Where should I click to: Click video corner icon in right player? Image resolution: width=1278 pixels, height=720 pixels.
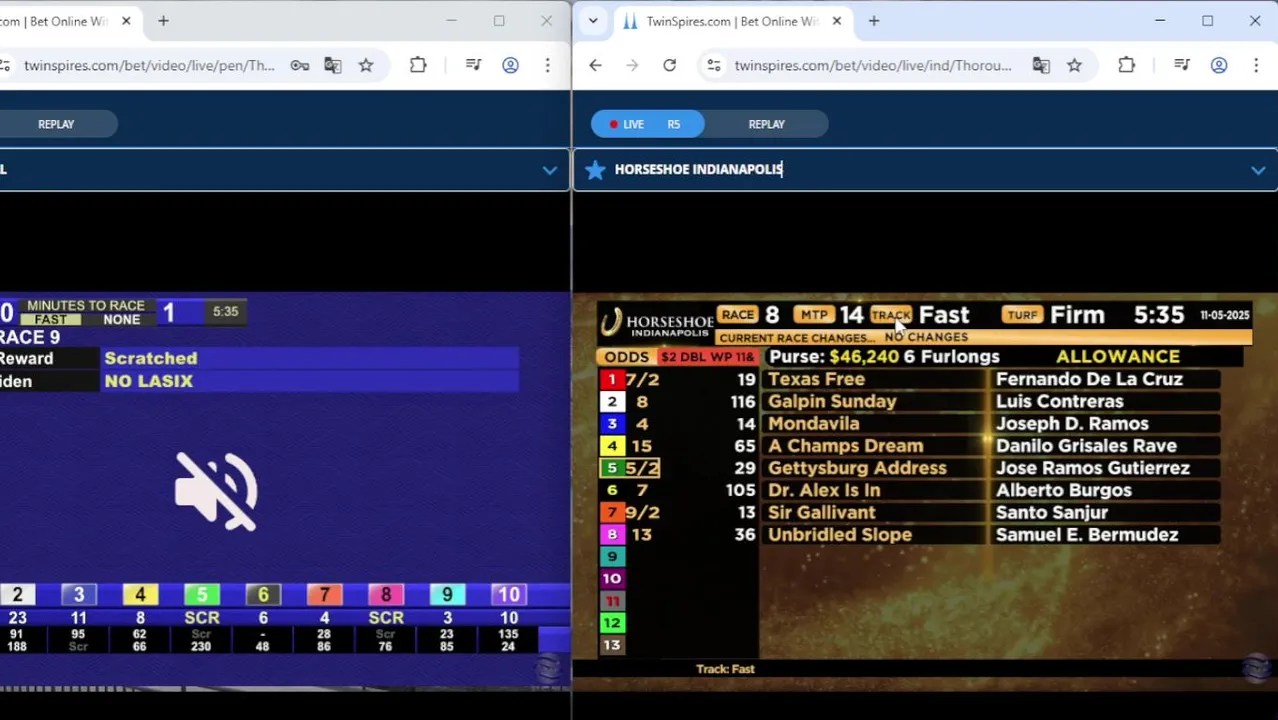pyautogui.click(x=1258, y=669)
